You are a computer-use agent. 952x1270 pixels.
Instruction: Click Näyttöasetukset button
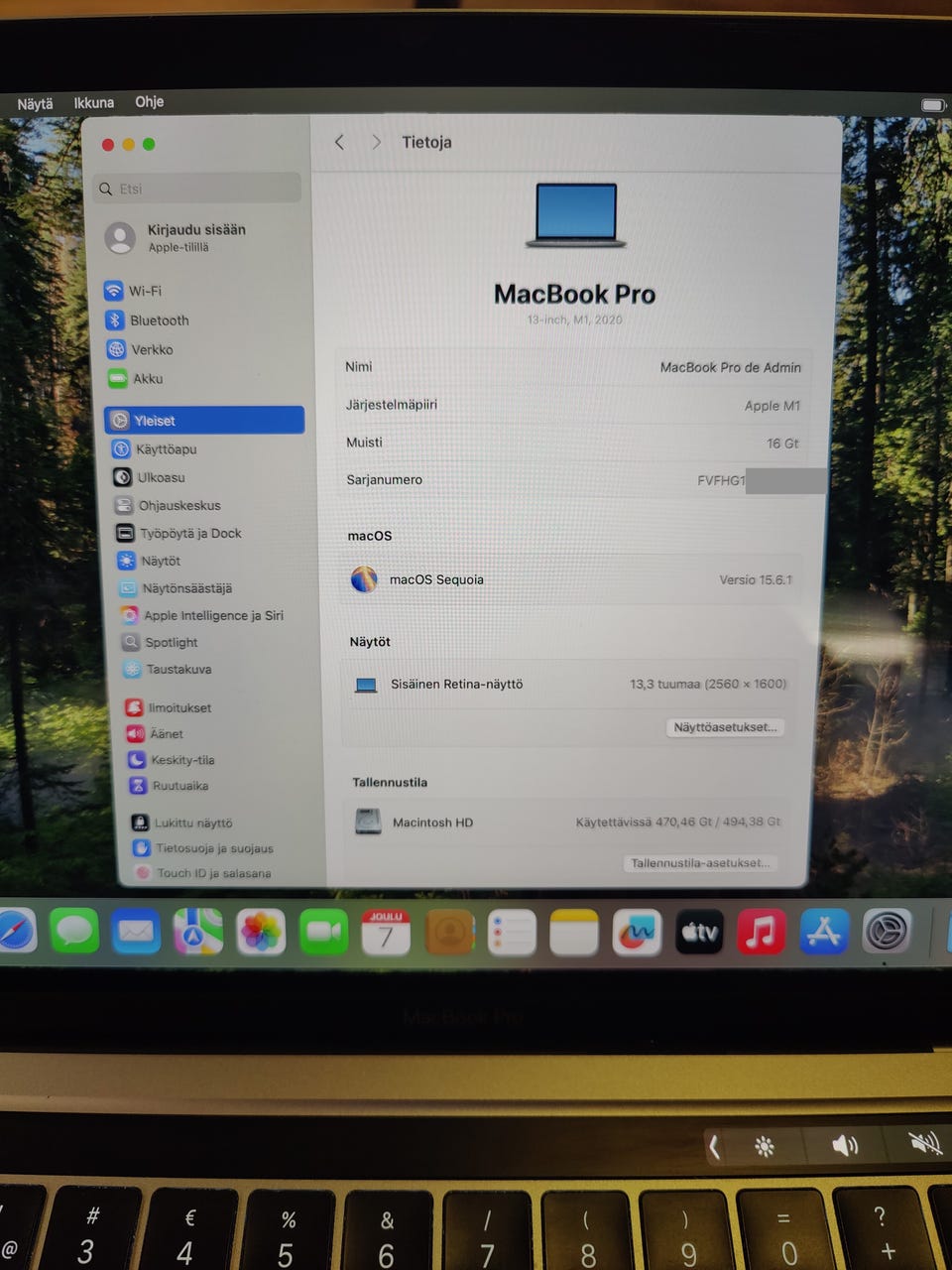[725, 727]
